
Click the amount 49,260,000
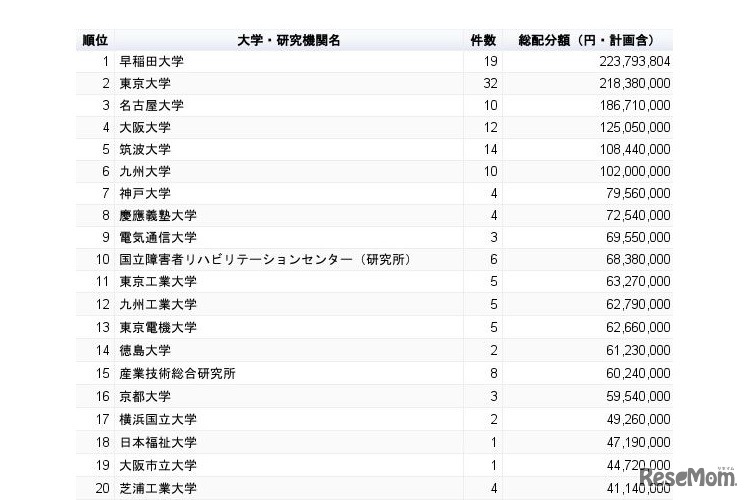tap(638, 419)
